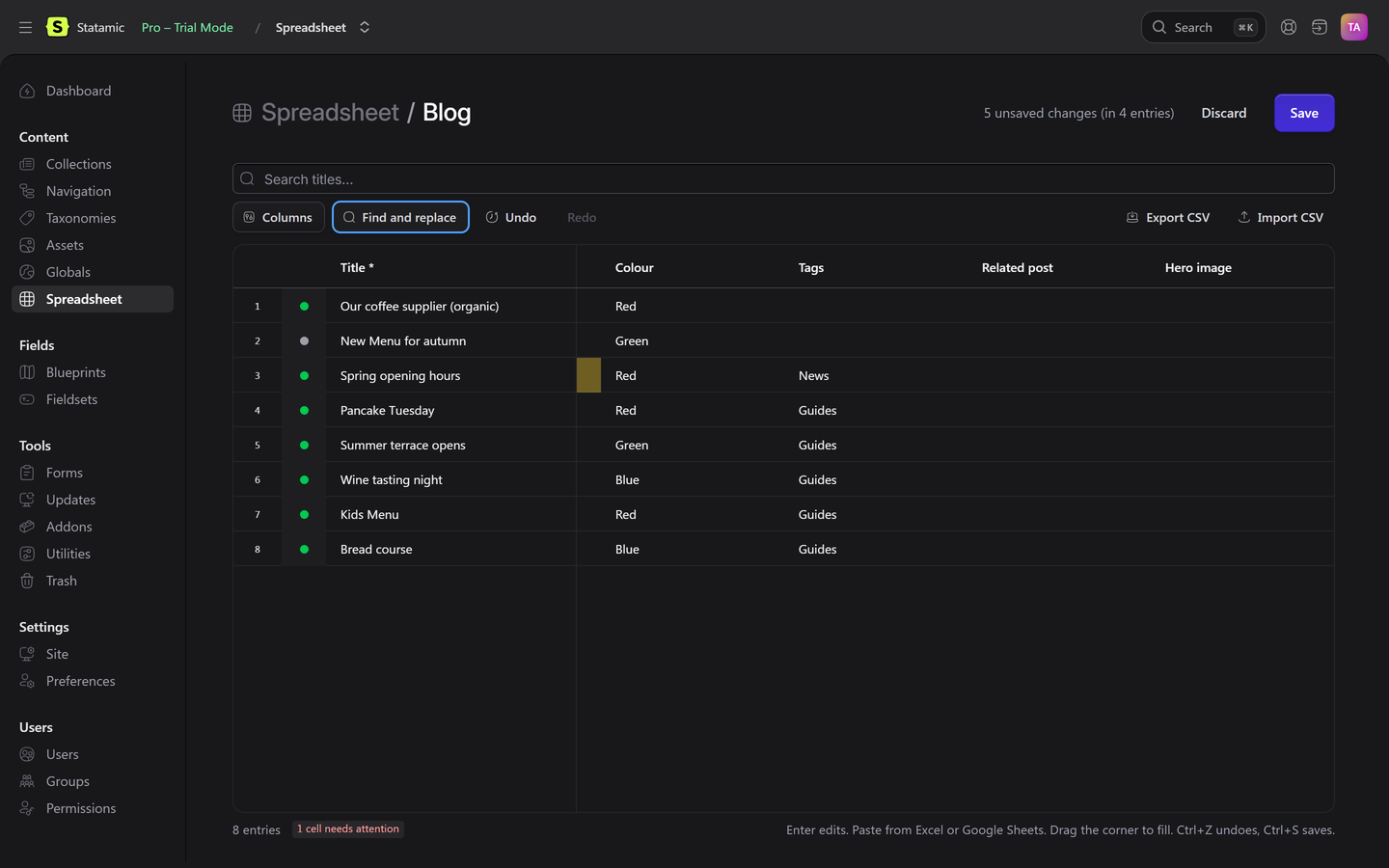
Task: Open Permissions in sidebar
Action: pos(93,808)
